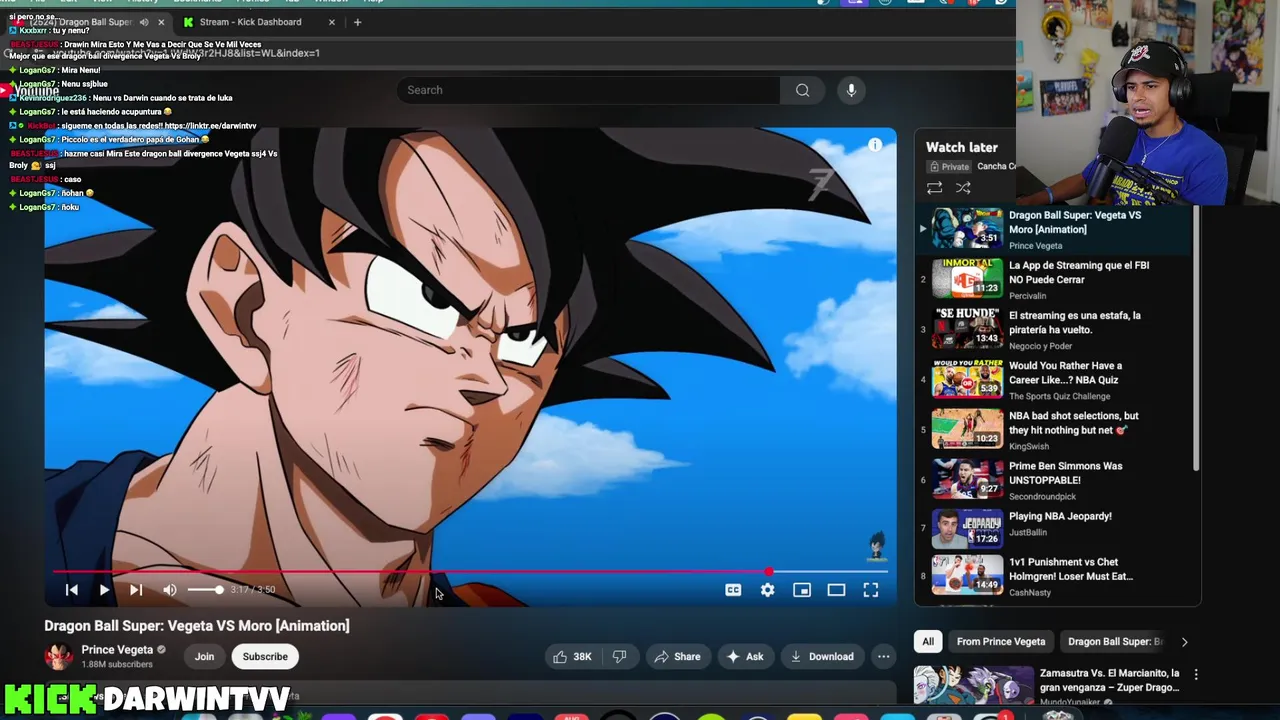1280x720 pixels.
Task: Toggle theater mode view
Action: tap(836, 590)
